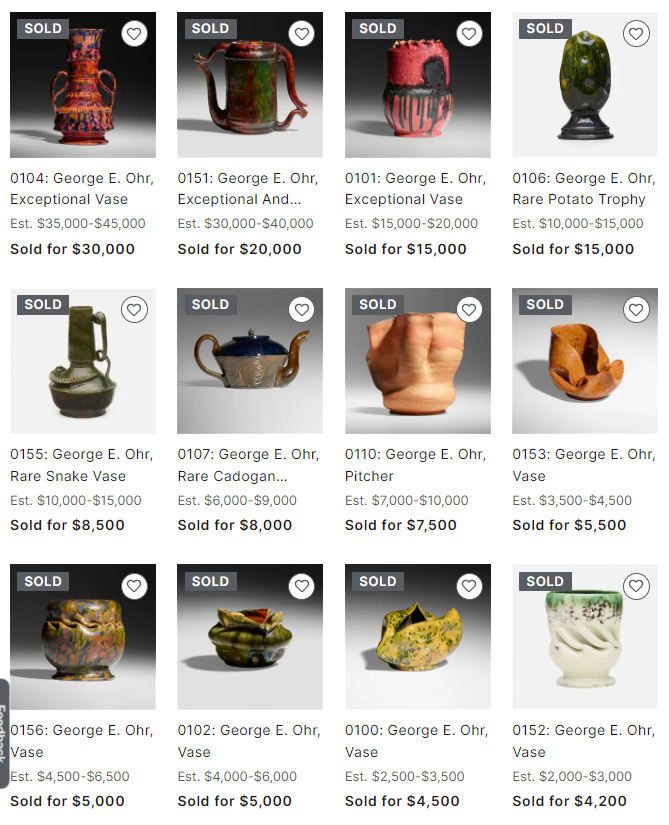Heart the lot 0100 yellow Vase
The image size is (669, 825).
[x=469, y=586]
